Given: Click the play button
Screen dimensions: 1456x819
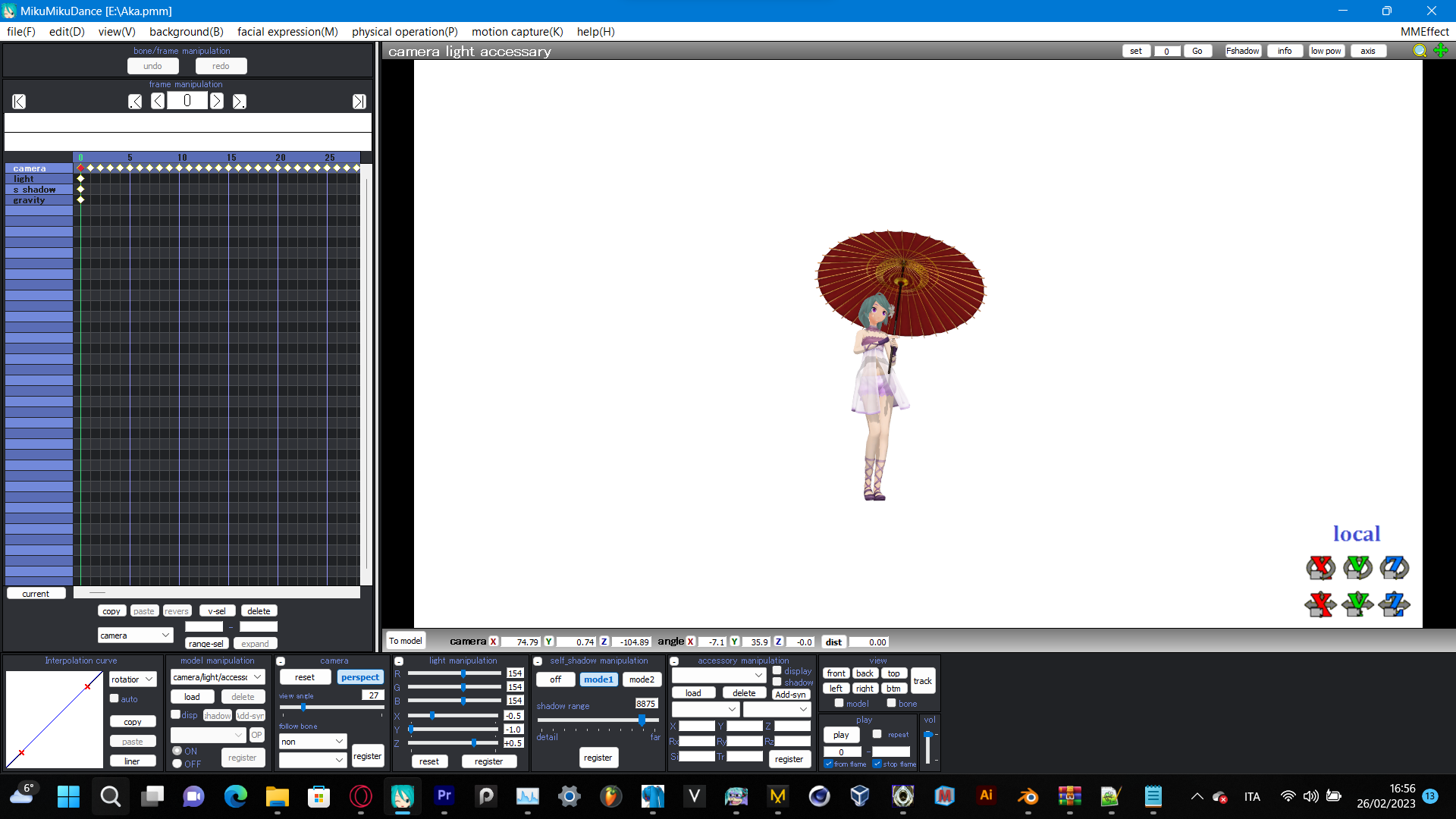Looking at the screenshot, I should click(x=841, y=735).
